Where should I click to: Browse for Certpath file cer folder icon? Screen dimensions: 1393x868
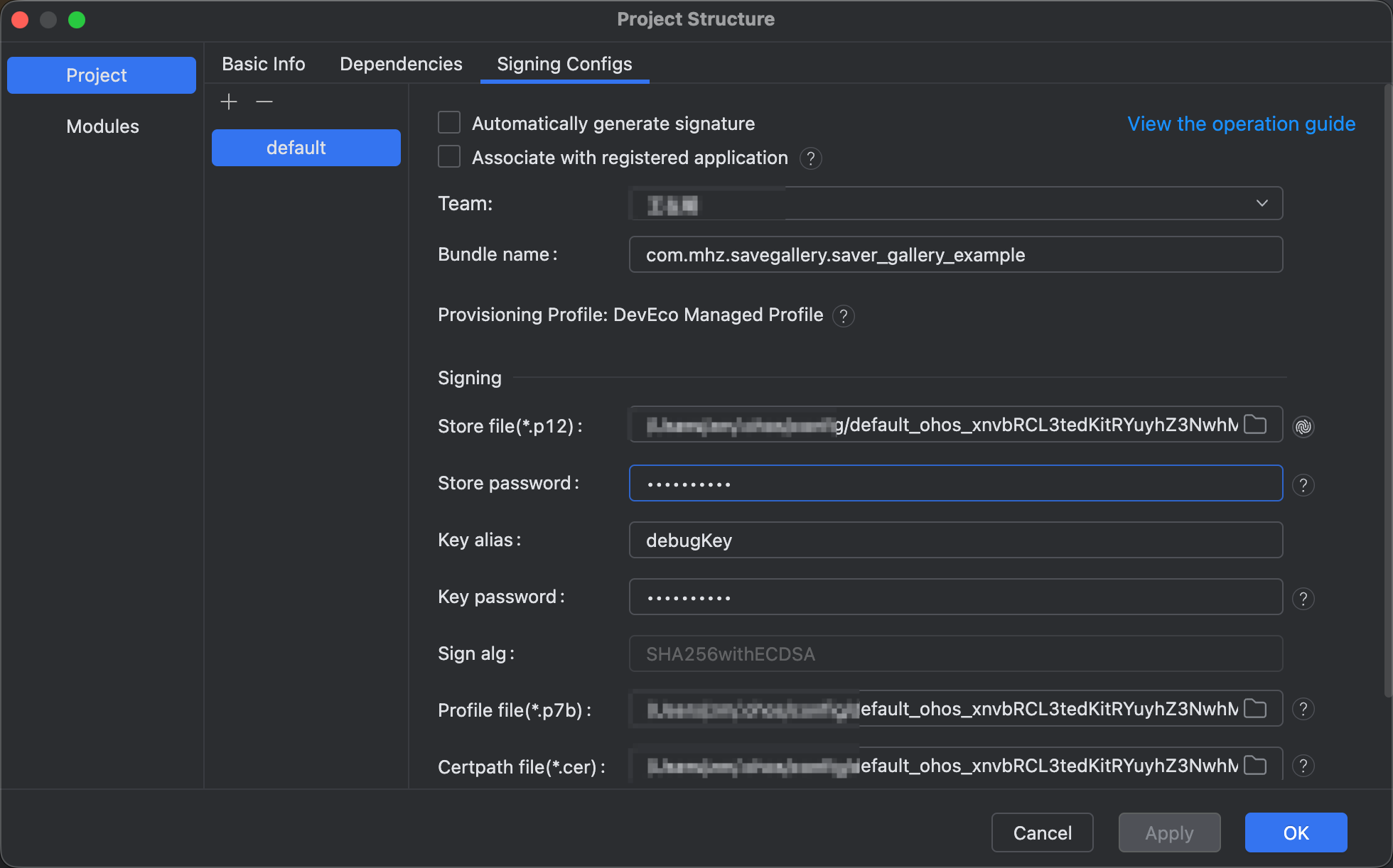tap(1255, 766)
